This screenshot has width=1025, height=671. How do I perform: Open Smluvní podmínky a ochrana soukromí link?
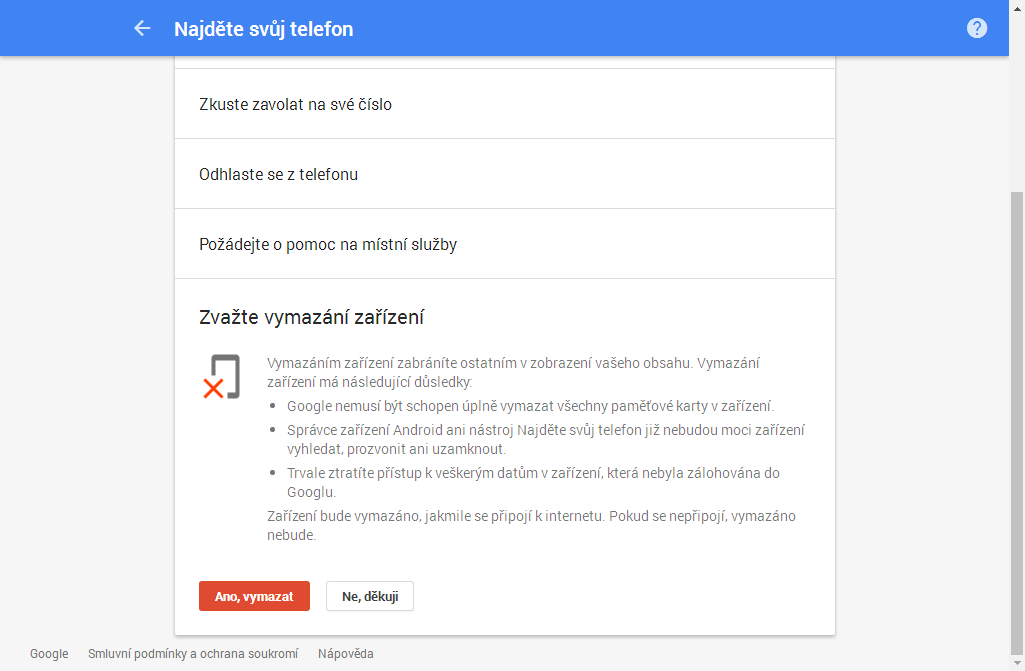(x=193, y=653)
